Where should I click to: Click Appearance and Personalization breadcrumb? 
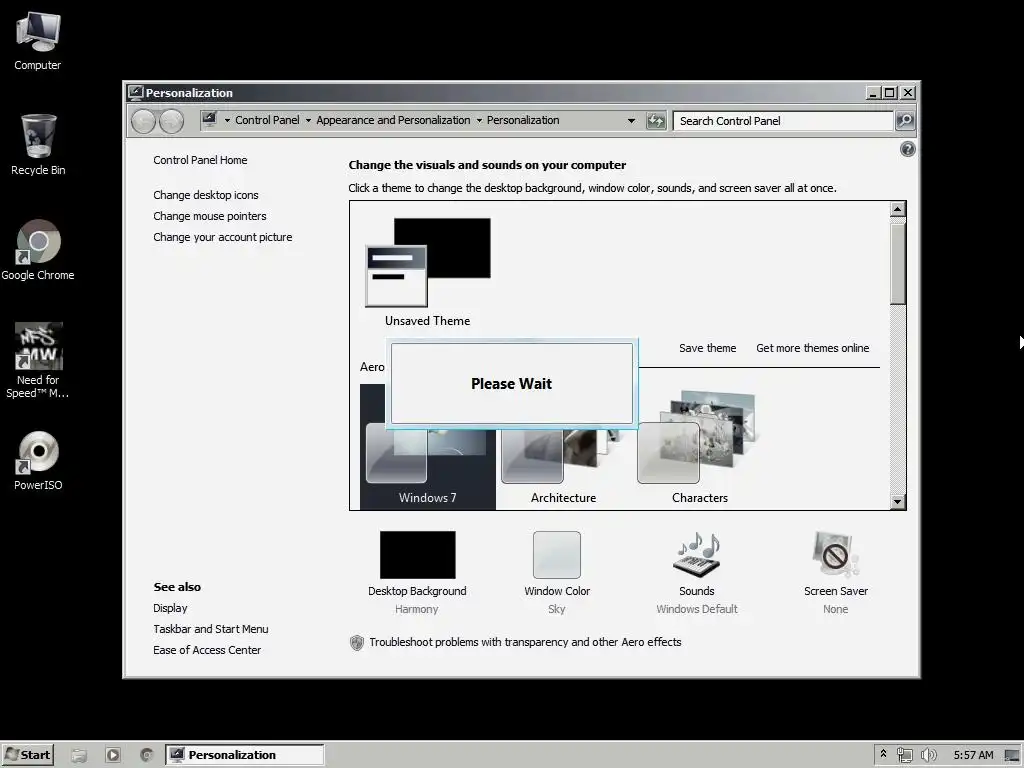393,120
